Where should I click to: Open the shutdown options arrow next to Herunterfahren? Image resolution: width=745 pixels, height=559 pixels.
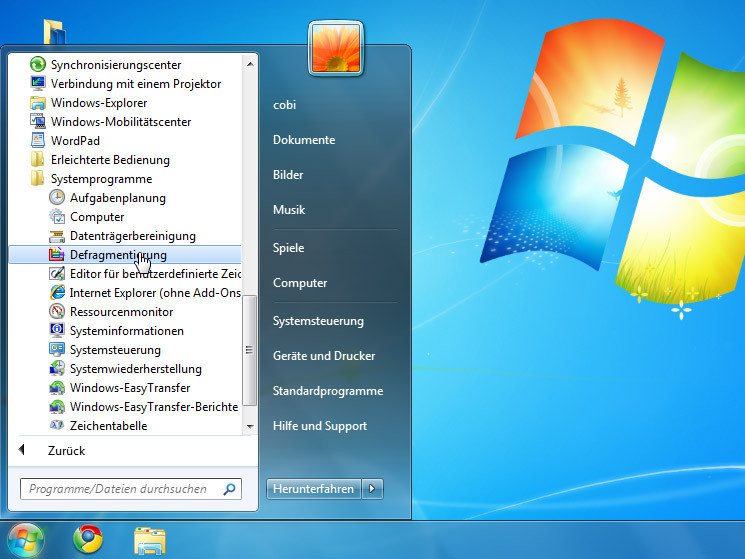click(x=372, y=488)
